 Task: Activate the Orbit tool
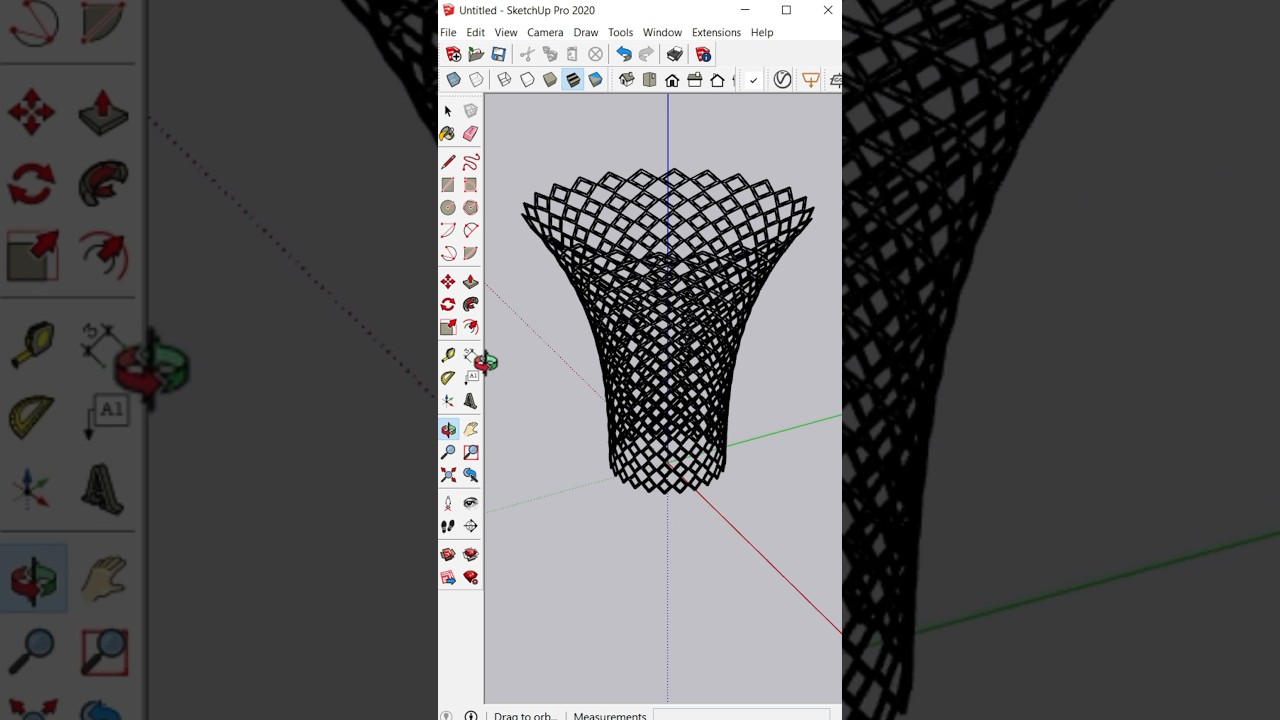(x=448, y=430)
